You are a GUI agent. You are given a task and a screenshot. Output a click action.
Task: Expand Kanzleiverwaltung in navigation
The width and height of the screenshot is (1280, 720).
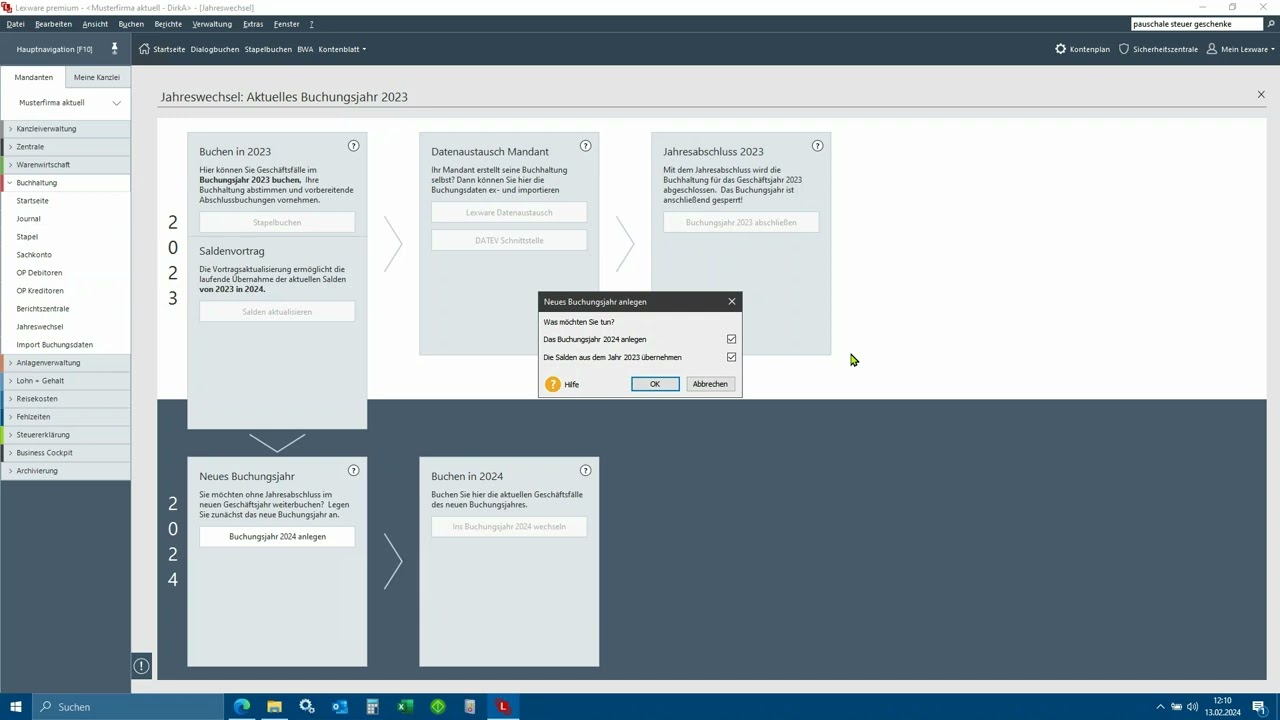(11, 129)
